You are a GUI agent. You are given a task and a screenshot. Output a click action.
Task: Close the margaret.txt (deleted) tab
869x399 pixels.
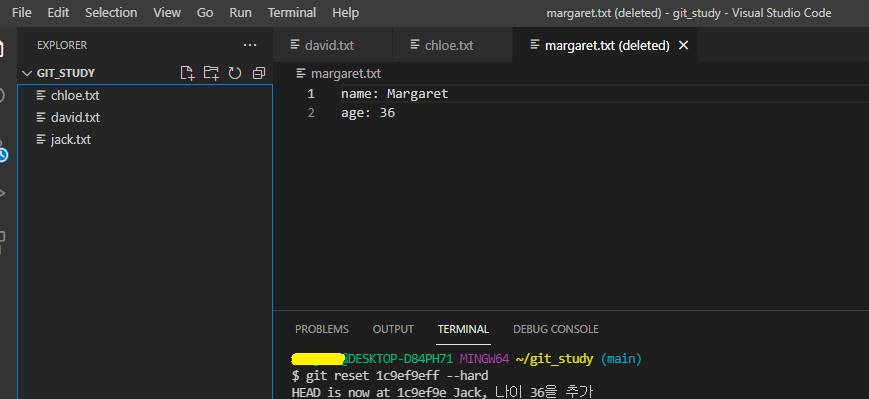[684, 45]
